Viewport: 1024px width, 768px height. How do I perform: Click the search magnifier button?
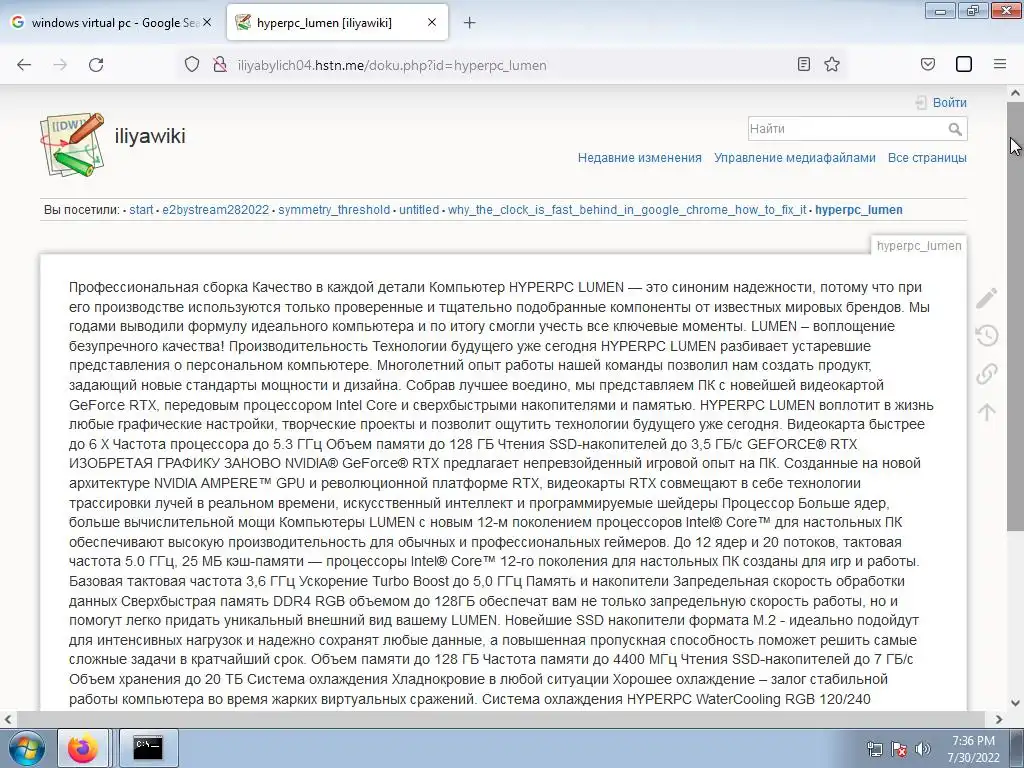955,129
